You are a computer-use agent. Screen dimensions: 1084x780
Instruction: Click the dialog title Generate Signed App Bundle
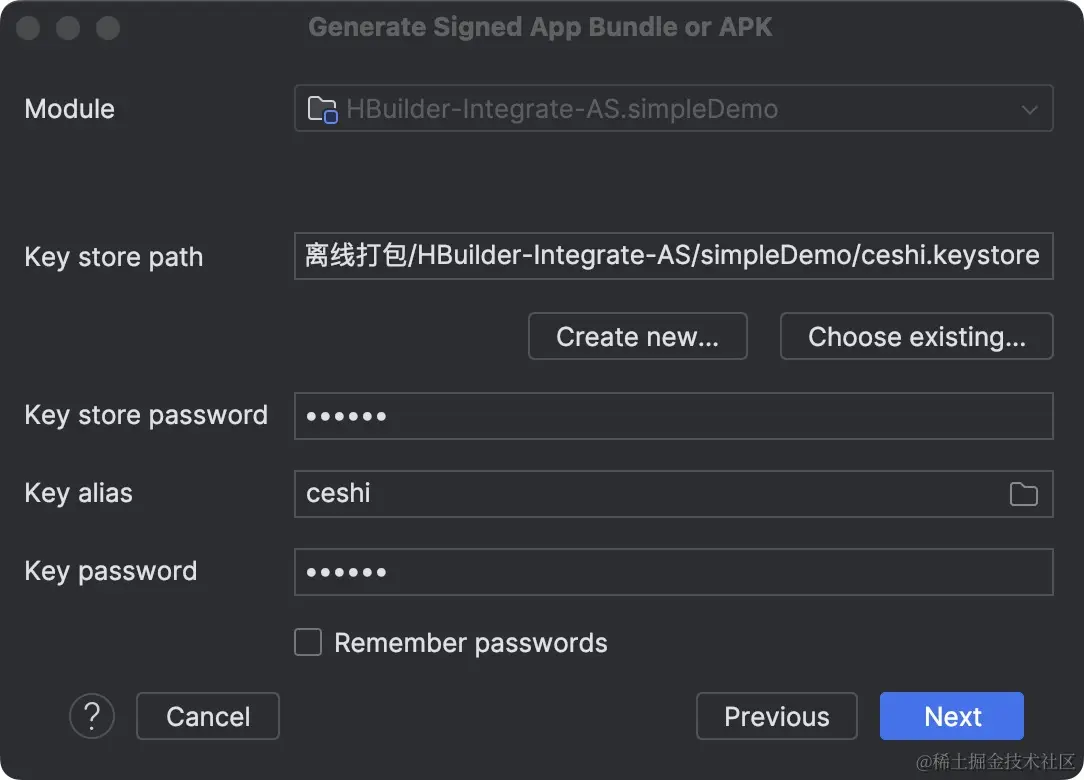pyautogui.click(x=540, y=26)
